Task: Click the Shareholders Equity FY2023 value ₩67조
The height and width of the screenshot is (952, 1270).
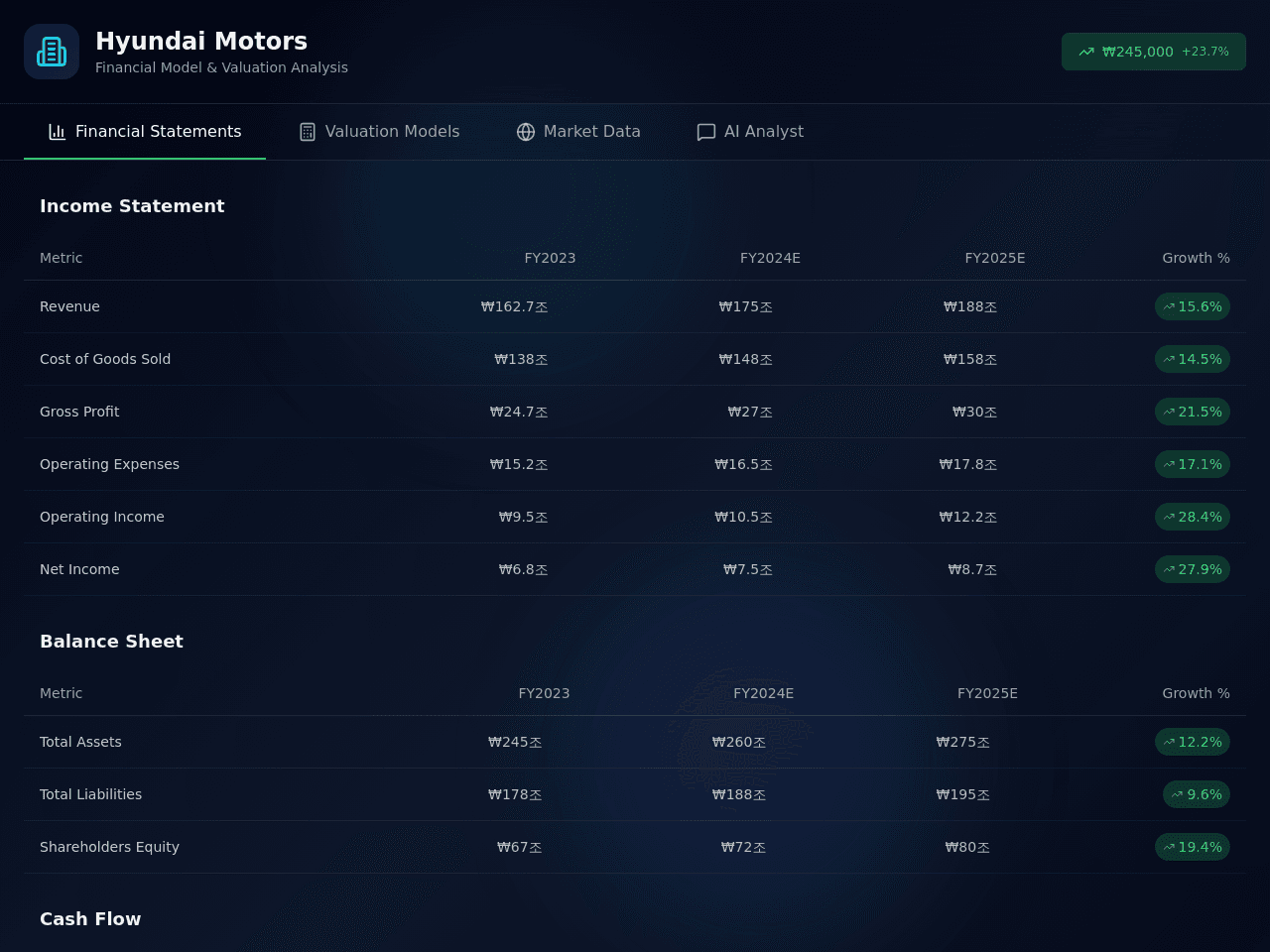Action: (x=519, y=847)
